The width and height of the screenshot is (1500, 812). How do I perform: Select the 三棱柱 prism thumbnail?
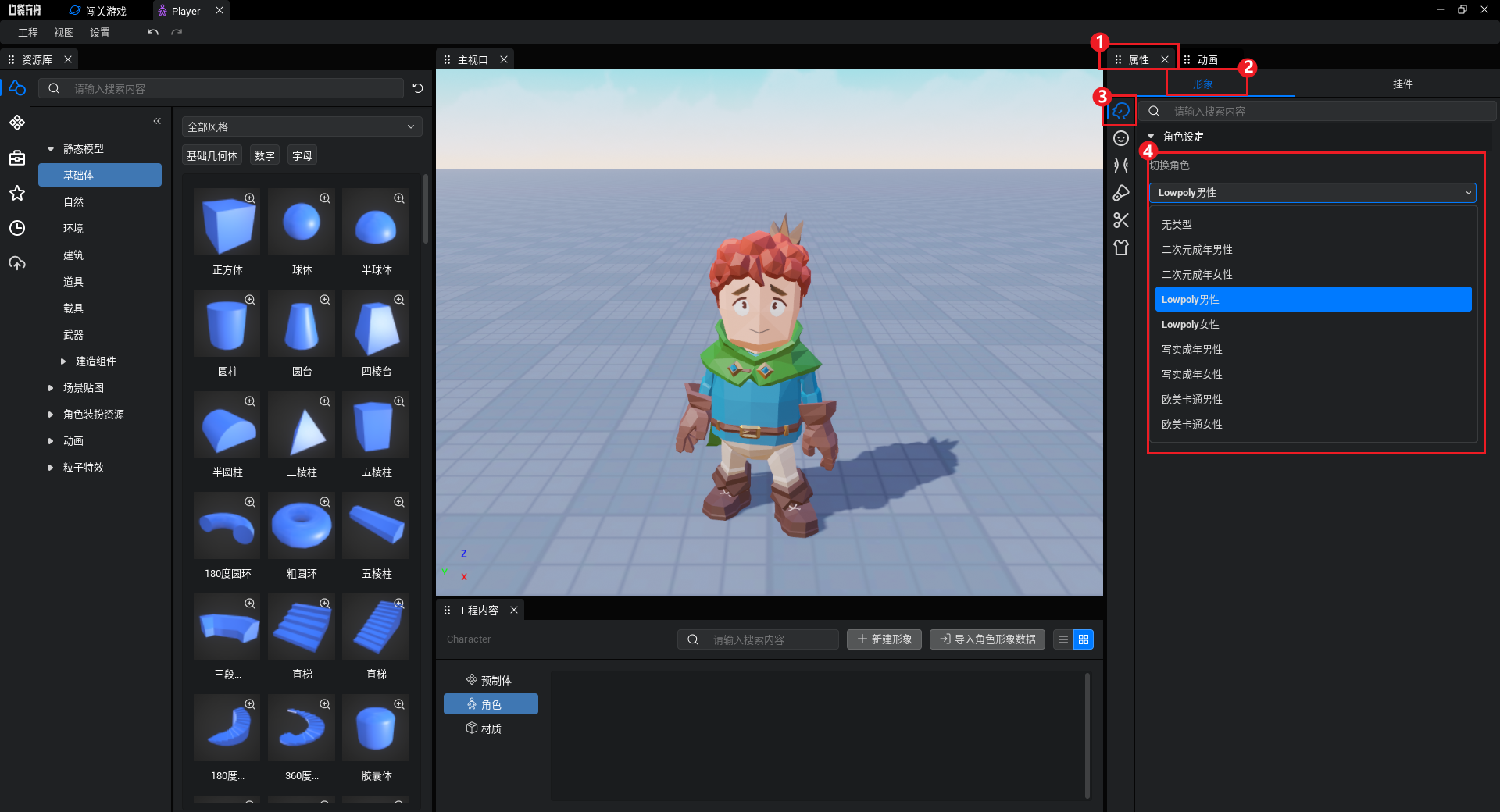pyautogui.click(x=302, y=424)
